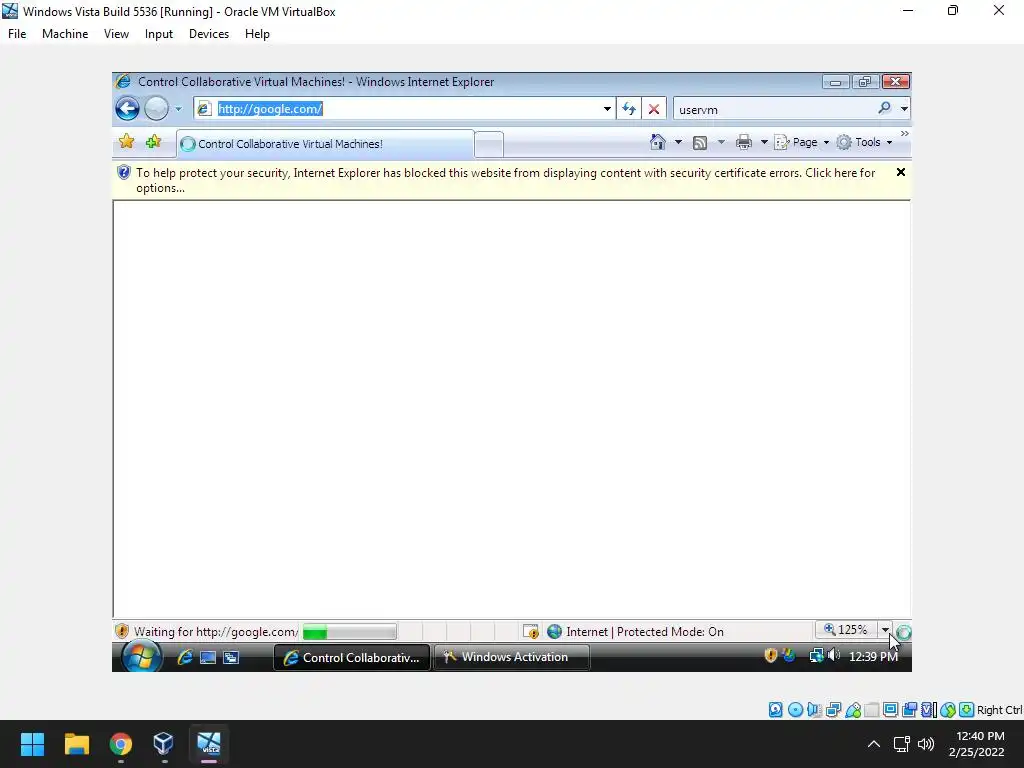Click the Vista clock showing 12:39 PM
Image resolution: width=1024 pixels, height=768 pixels.
point(873,656)
